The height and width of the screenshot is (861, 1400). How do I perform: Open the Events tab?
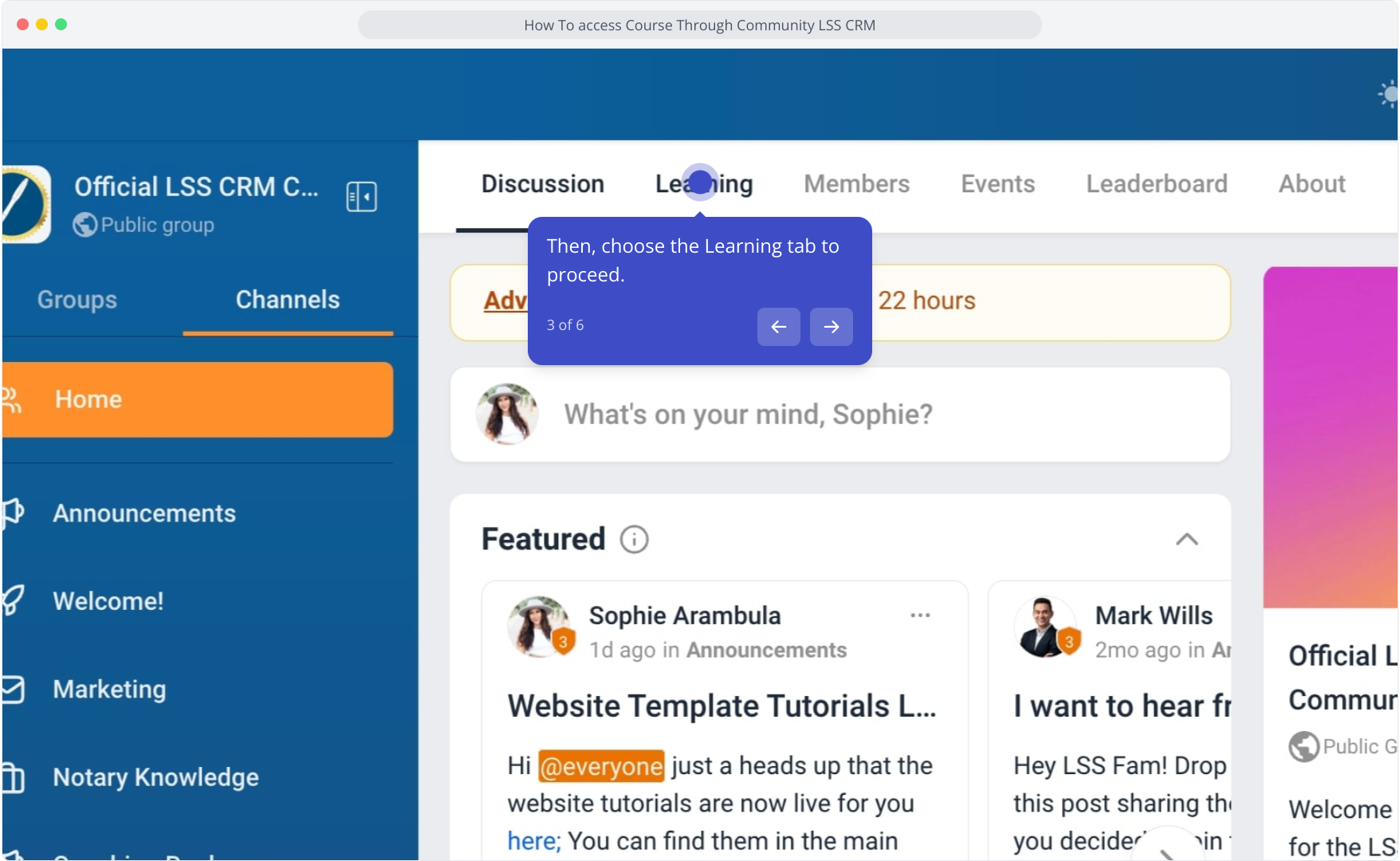coord(997,184)
